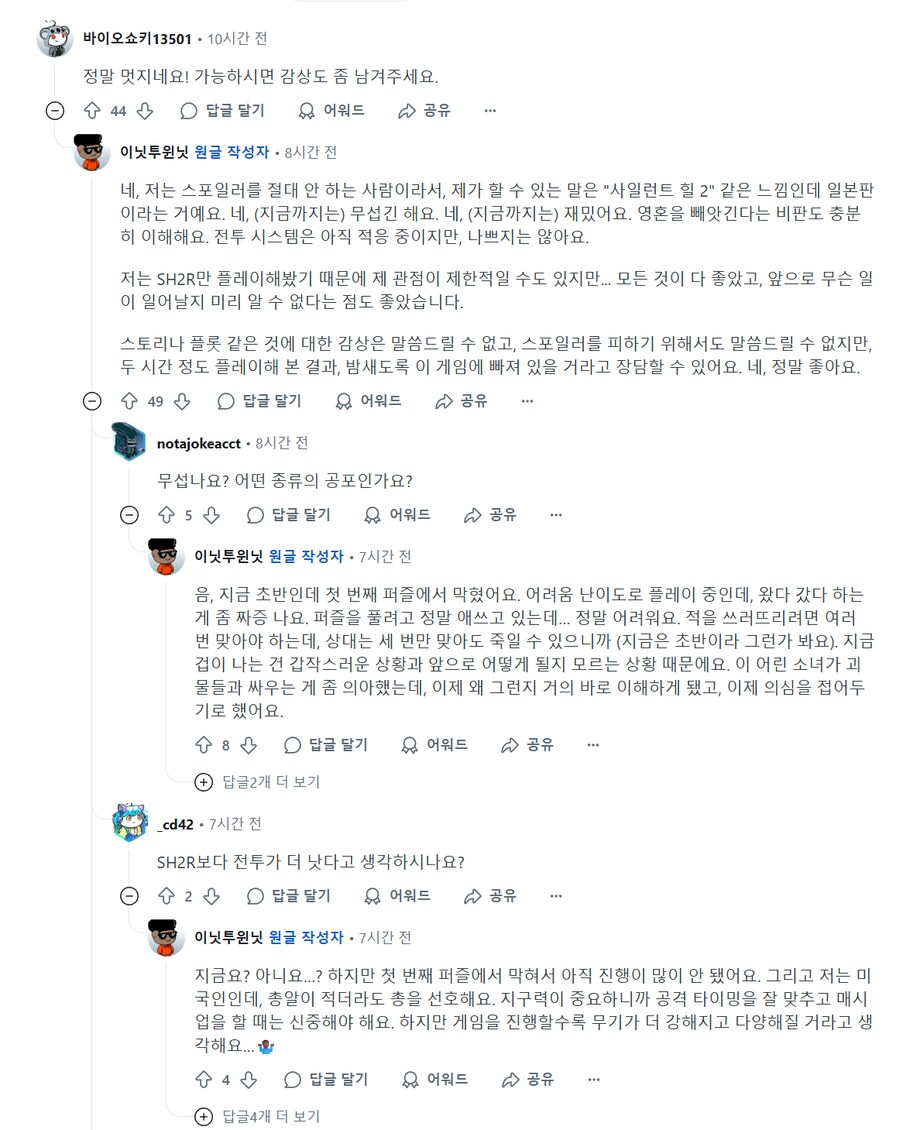Open _cd42's username link
This screenshot has width=900, height=1130.
coord(175,824)
